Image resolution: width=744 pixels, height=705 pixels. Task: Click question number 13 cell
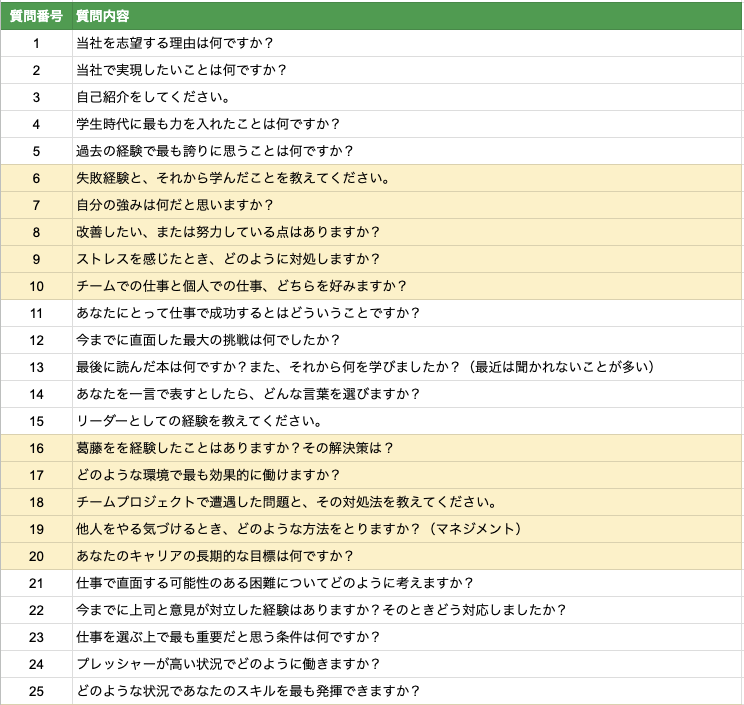[37, 367]
